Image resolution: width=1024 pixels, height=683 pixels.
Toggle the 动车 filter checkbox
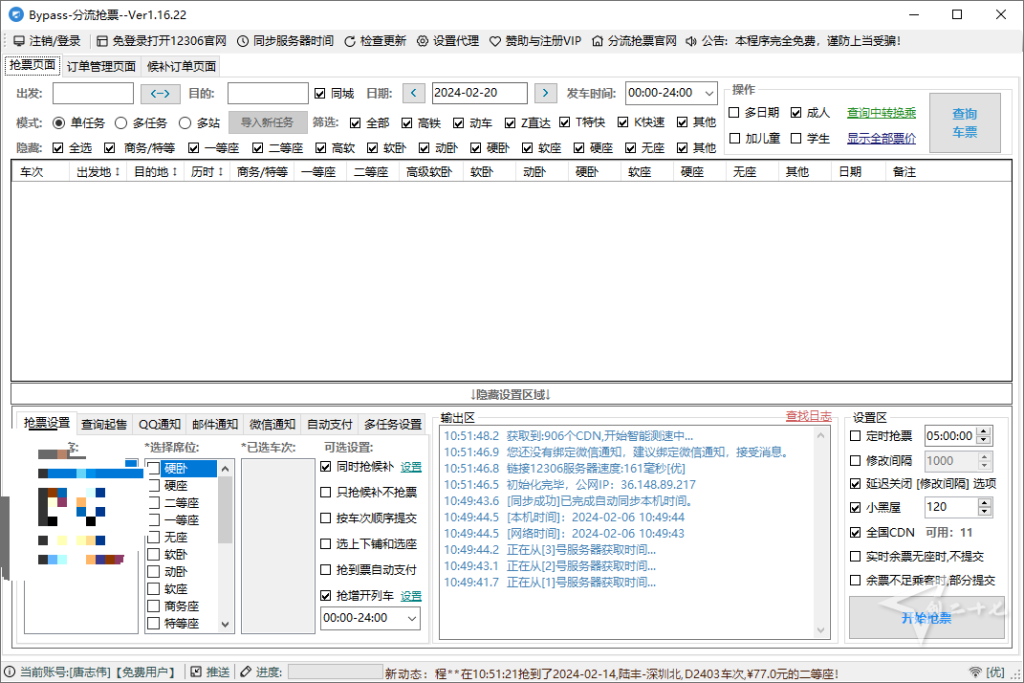[458, 123]
